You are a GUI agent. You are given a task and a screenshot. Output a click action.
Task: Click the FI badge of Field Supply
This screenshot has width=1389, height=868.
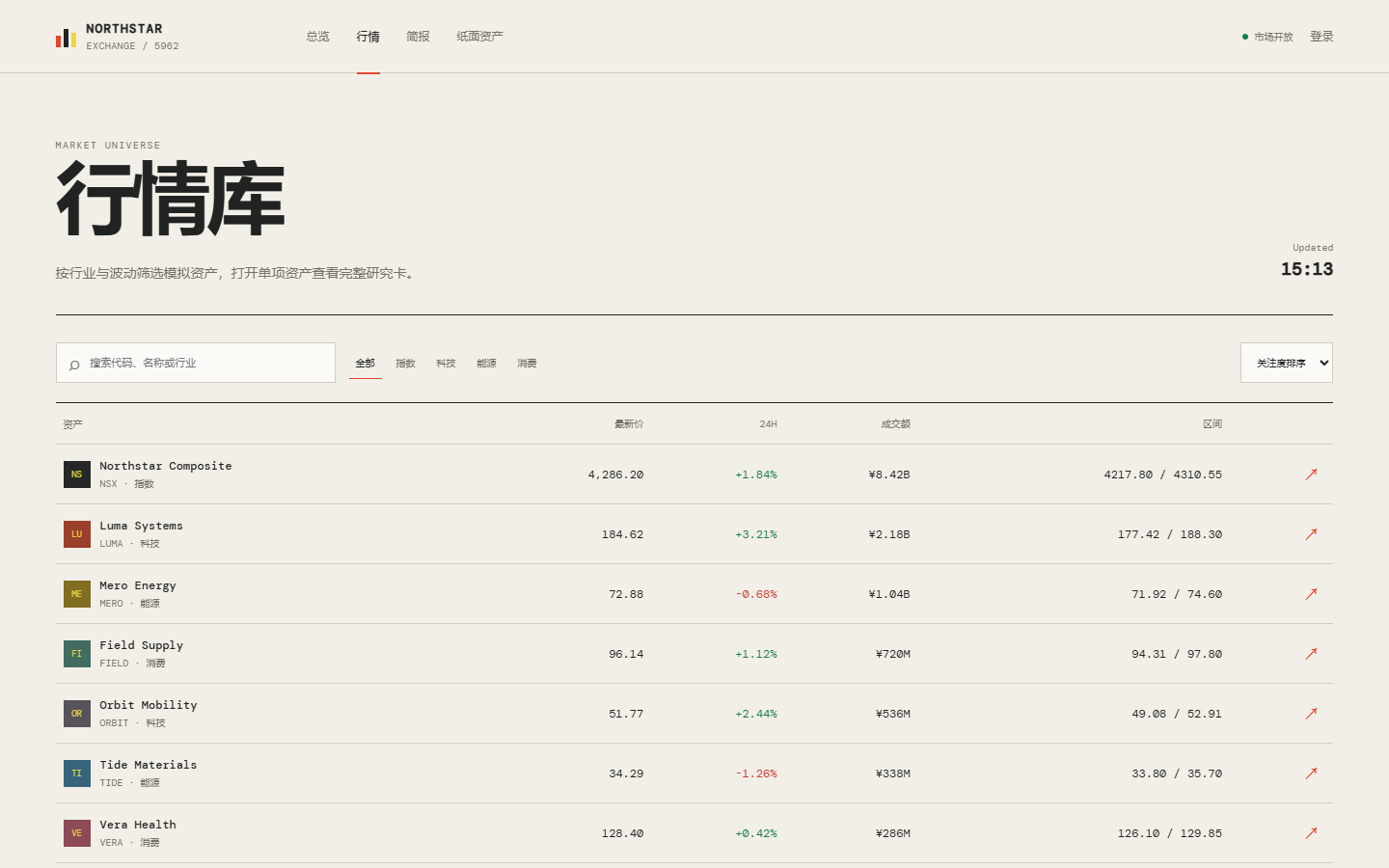click(x=77, y=654)
